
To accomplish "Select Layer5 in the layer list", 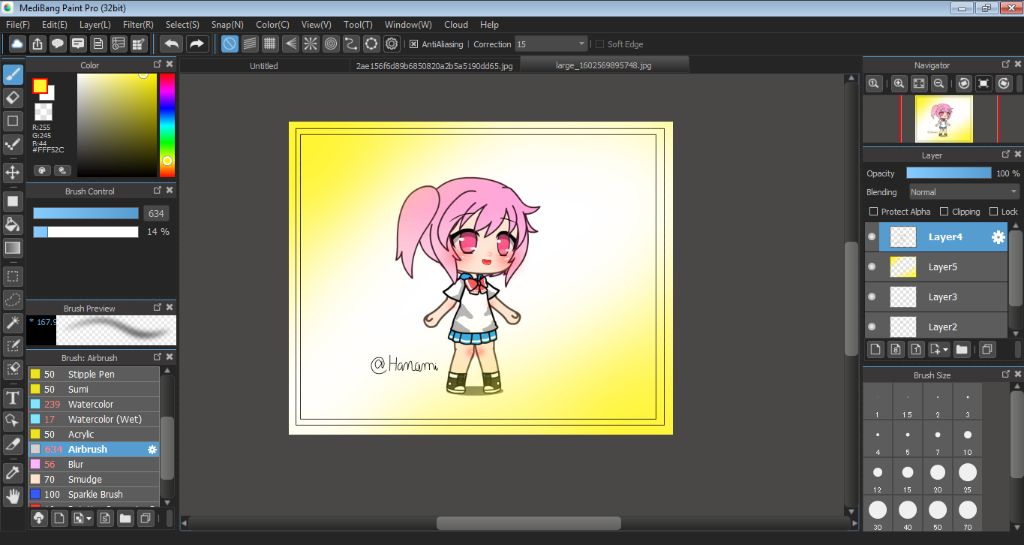I will (936, 266).
